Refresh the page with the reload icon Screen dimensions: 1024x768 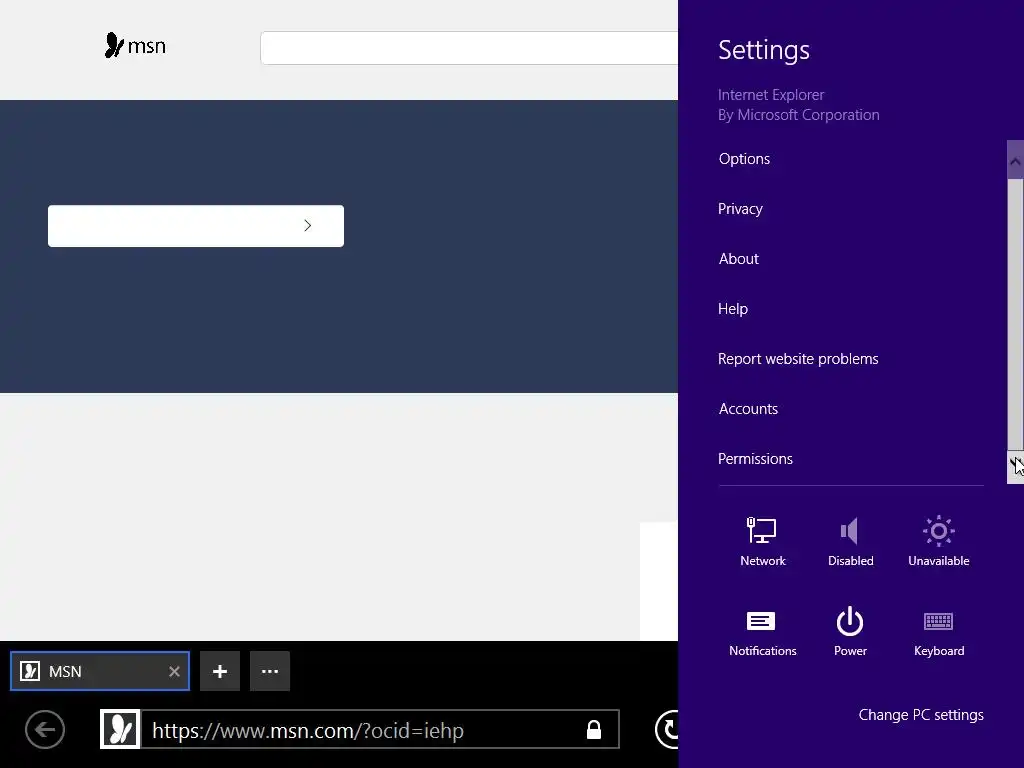(667, 729)
